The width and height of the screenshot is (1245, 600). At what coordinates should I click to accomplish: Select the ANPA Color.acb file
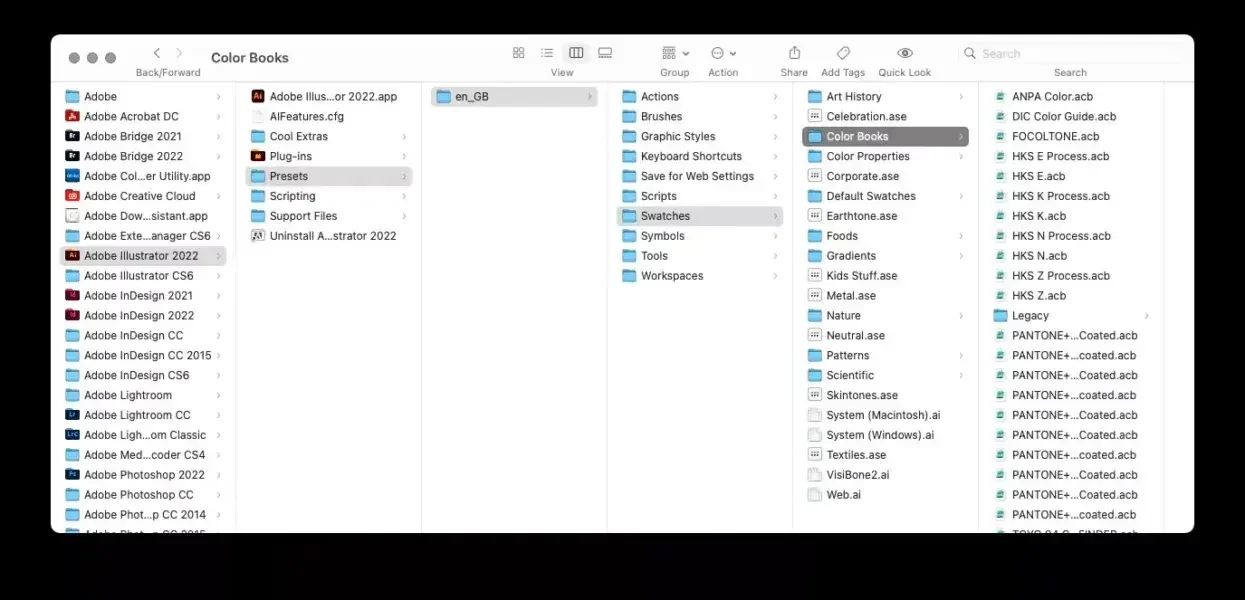1051,96
